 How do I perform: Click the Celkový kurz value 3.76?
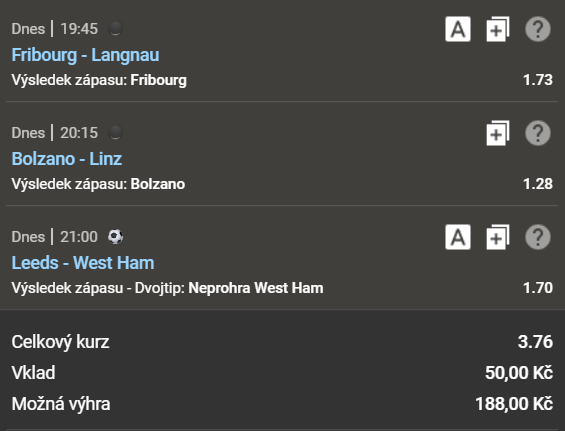tap(535, 342)
